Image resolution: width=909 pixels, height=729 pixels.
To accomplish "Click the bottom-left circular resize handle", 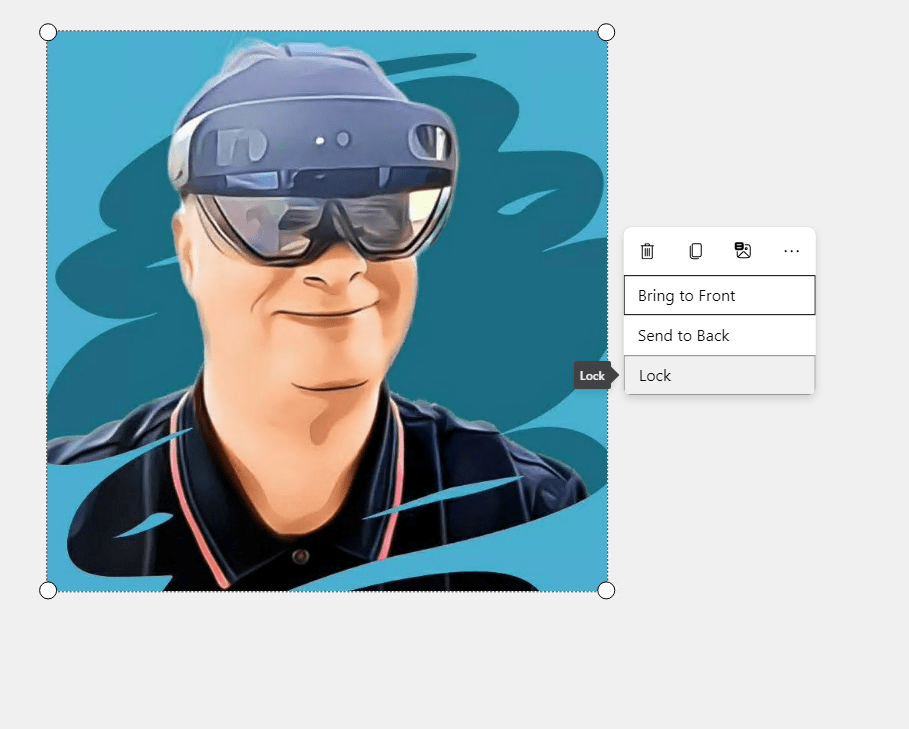I will [x=48, y=590].
